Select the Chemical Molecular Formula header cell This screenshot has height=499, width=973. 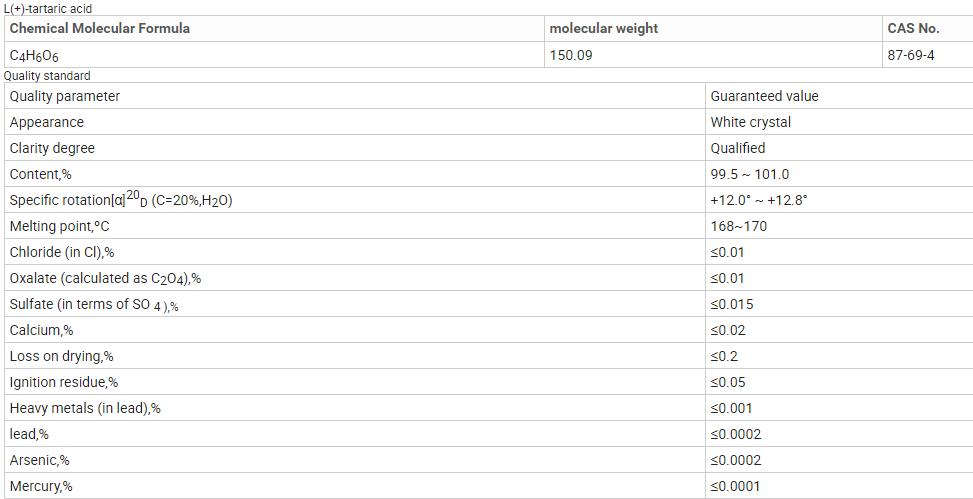(99, 28)
